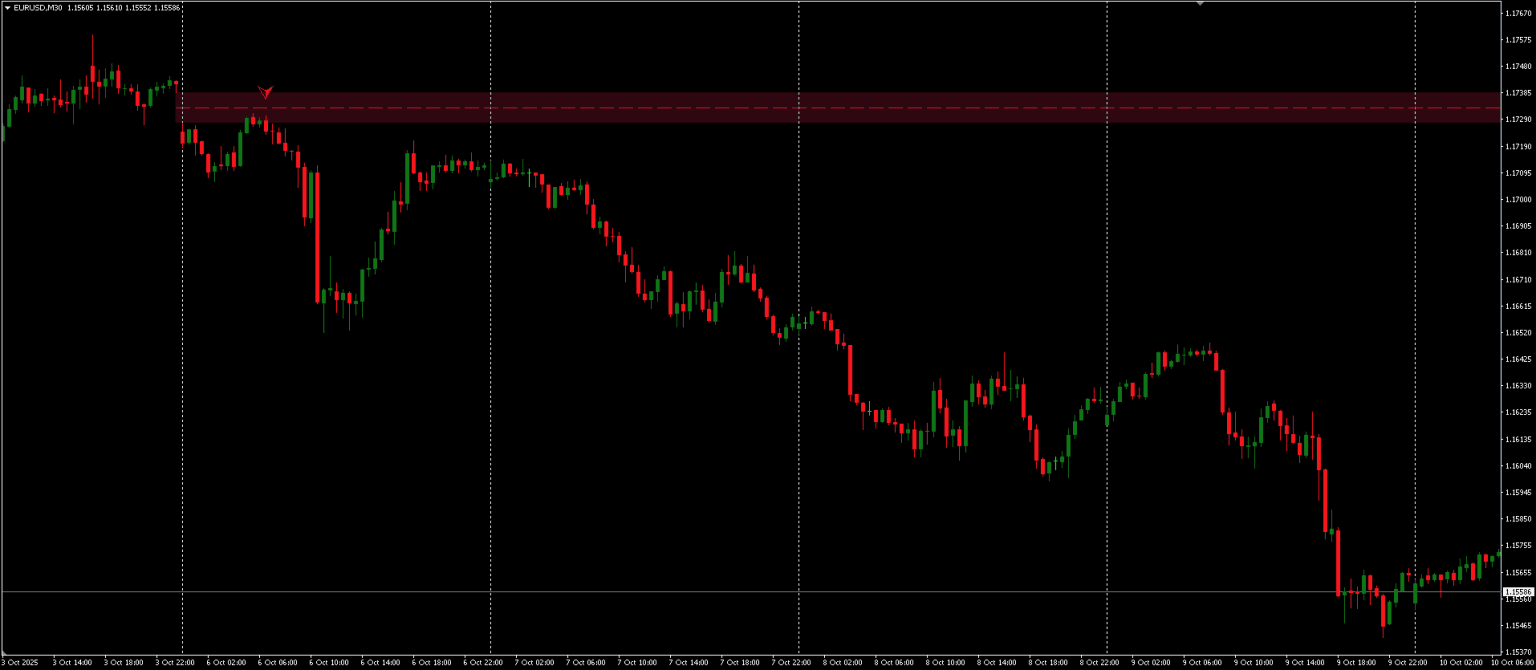Open the EURUSD,M30 chart dropdown triangle
Screen dimensions: 1536x670
coord(7,8)
